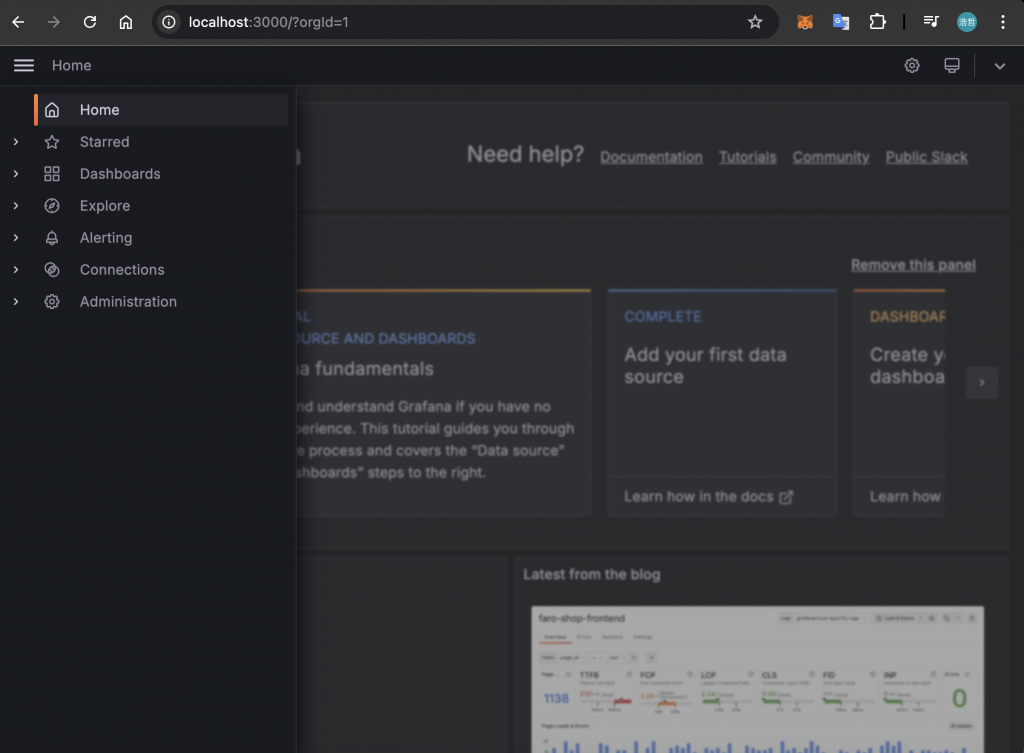The height and width of the screenshot is (753, 1024).
Task: Expand the Alerting section chevron
Action: point(16,238)
